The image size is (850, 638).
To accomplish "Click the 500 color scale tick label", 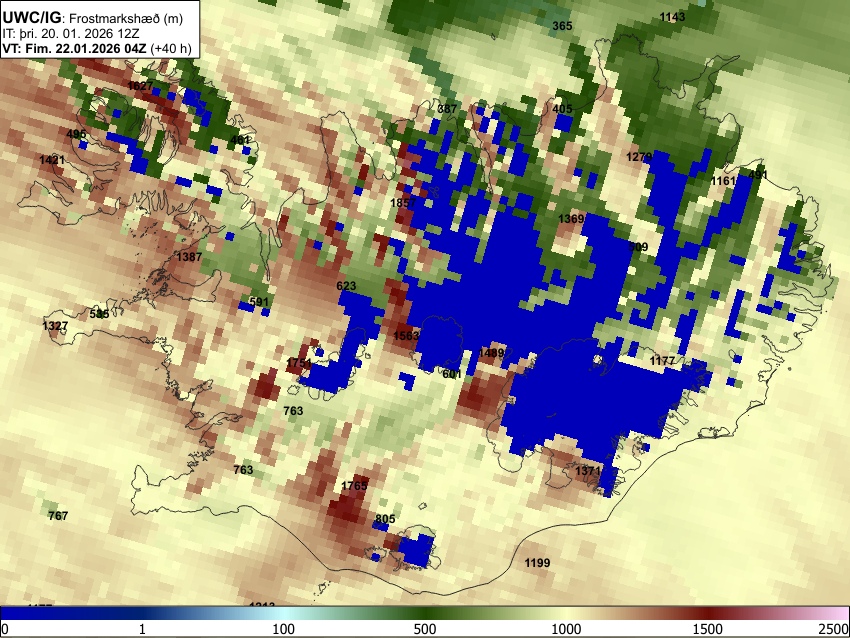I will point(425,629).
